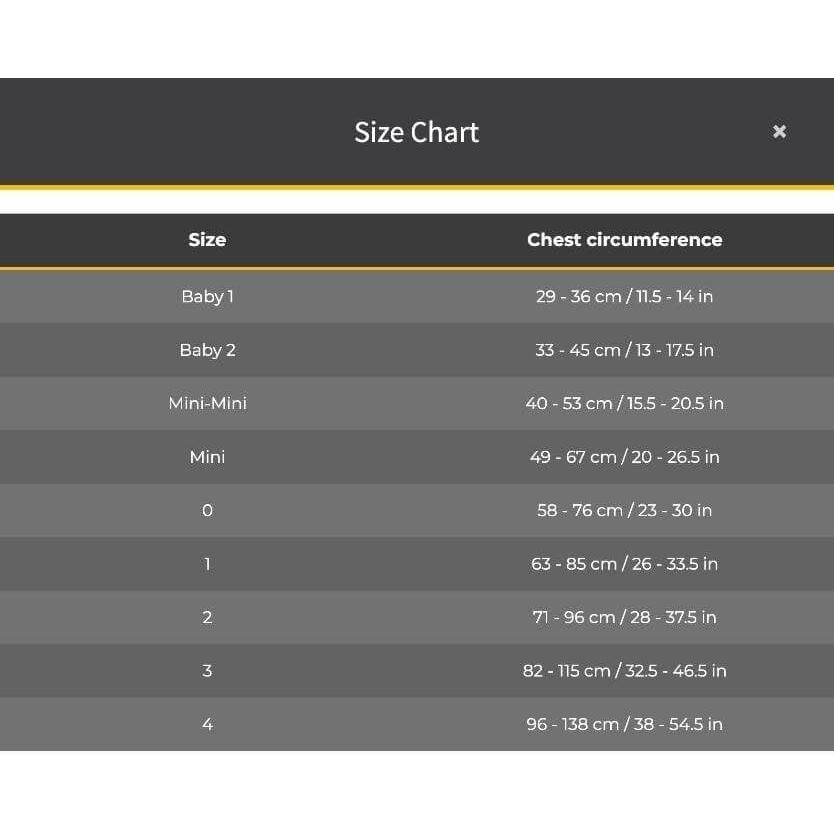This screenshot has width=834, height=834.
Task: Select the Size column header
Action: 207,240
